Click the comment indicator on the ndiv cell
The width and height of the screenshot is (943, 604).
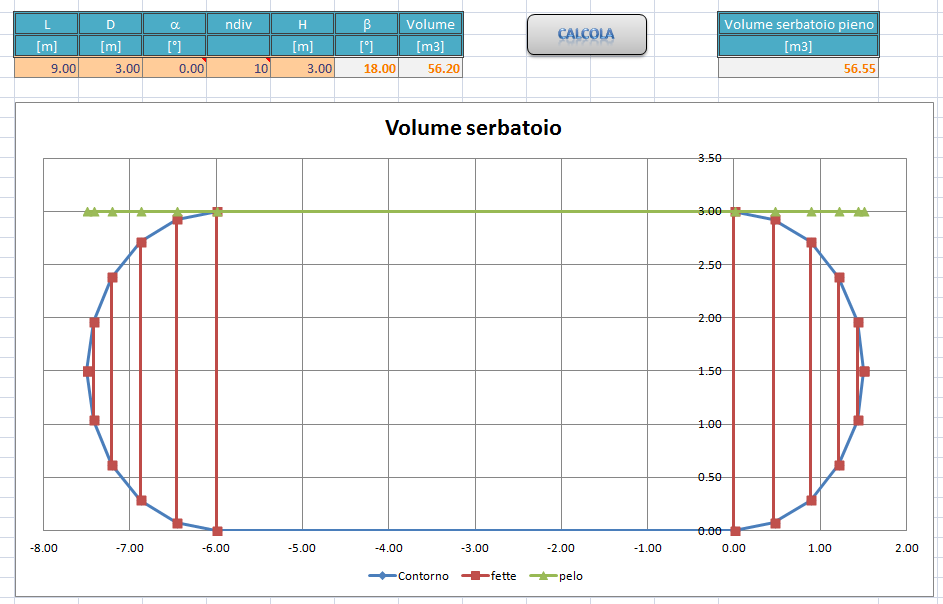(x=269, y=60)
